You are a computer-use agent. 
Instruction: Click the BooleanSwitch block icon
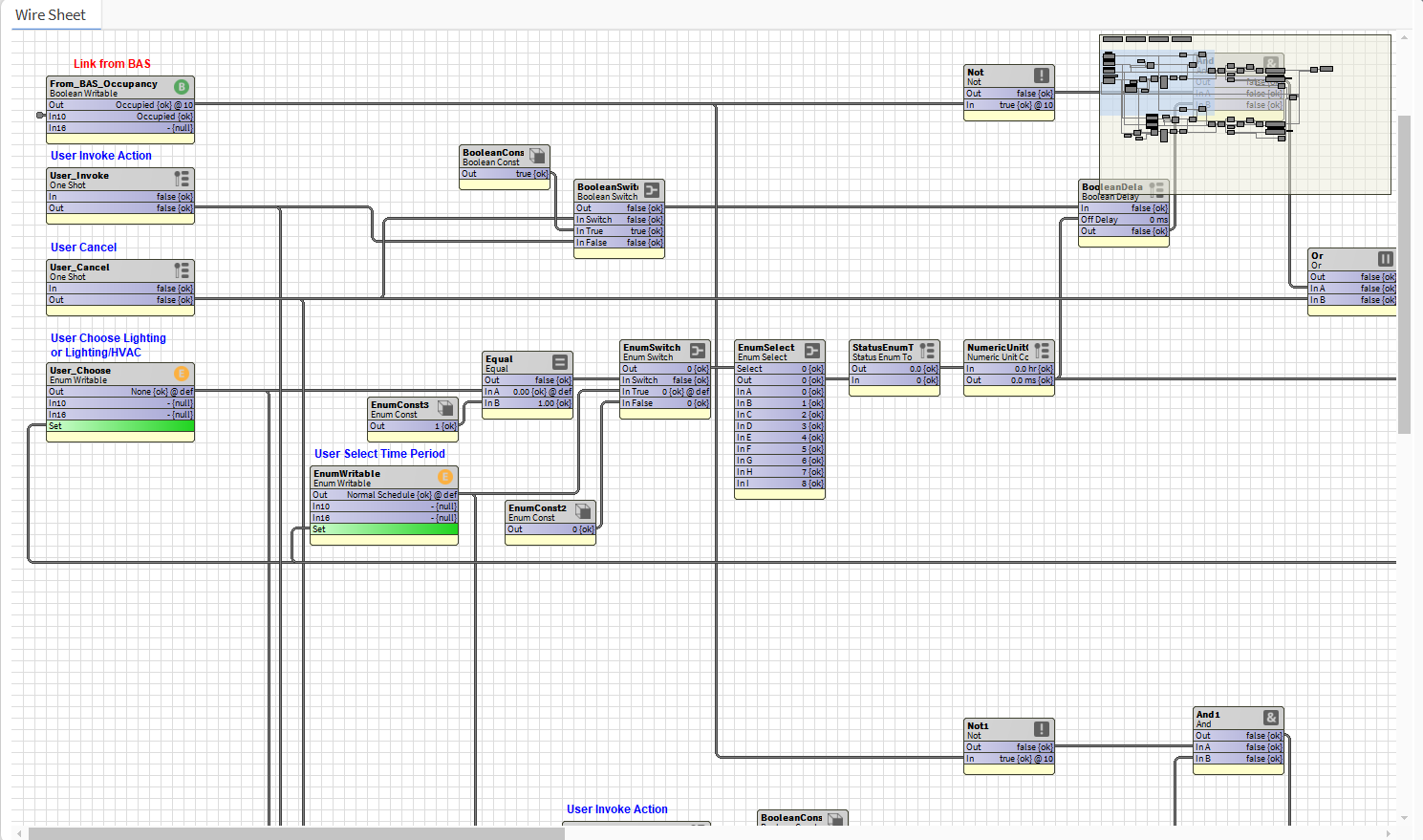tap(652, 190)
